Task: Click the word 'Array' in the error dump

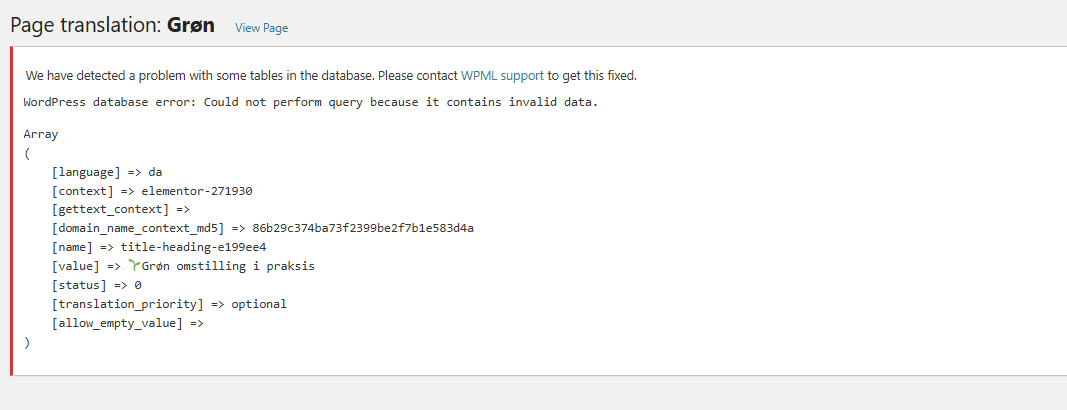Action: coord(41,134)
